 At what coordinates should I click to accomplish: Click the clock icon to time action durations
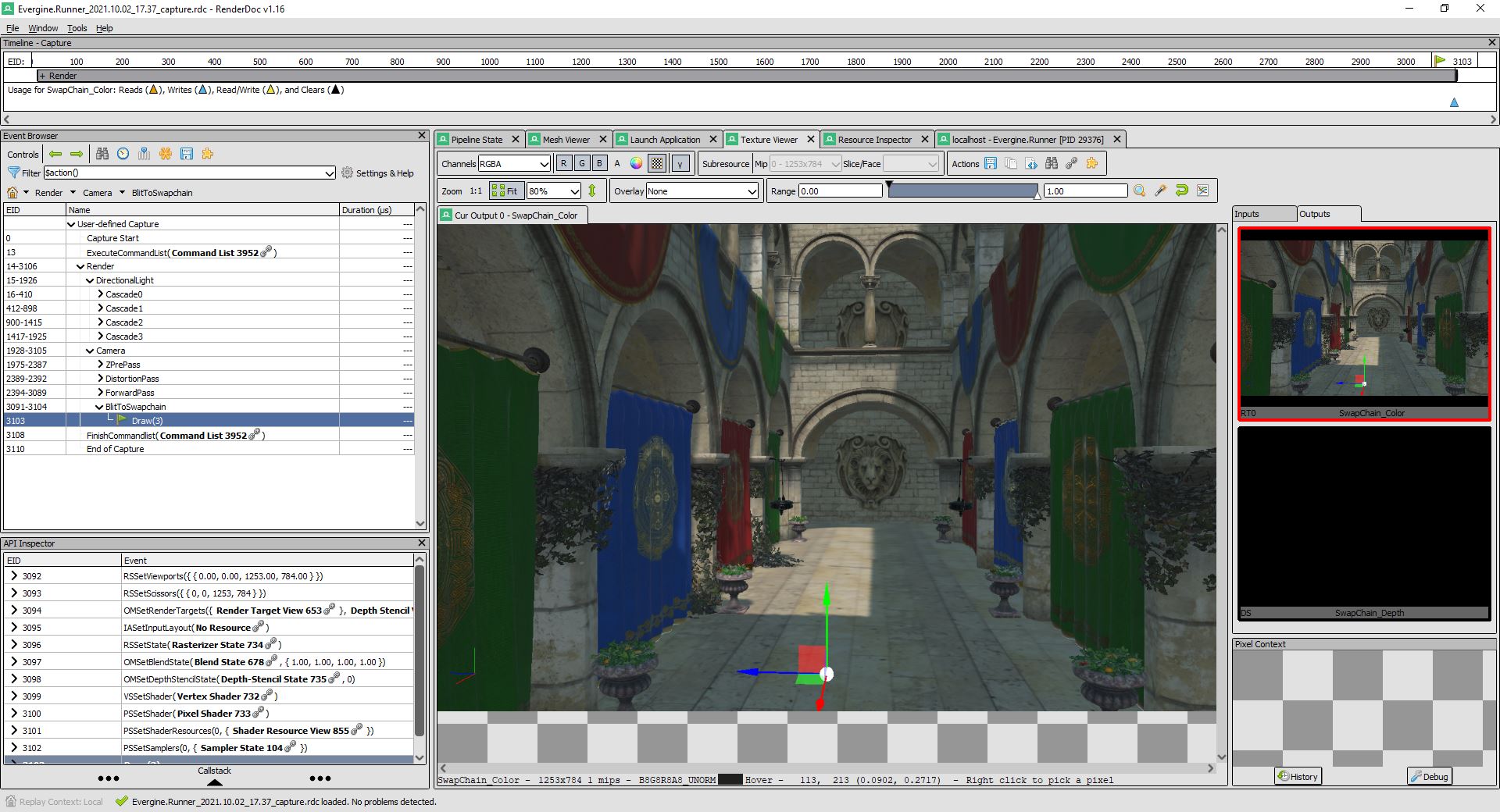pyautogui.click(x=123, y=154)
